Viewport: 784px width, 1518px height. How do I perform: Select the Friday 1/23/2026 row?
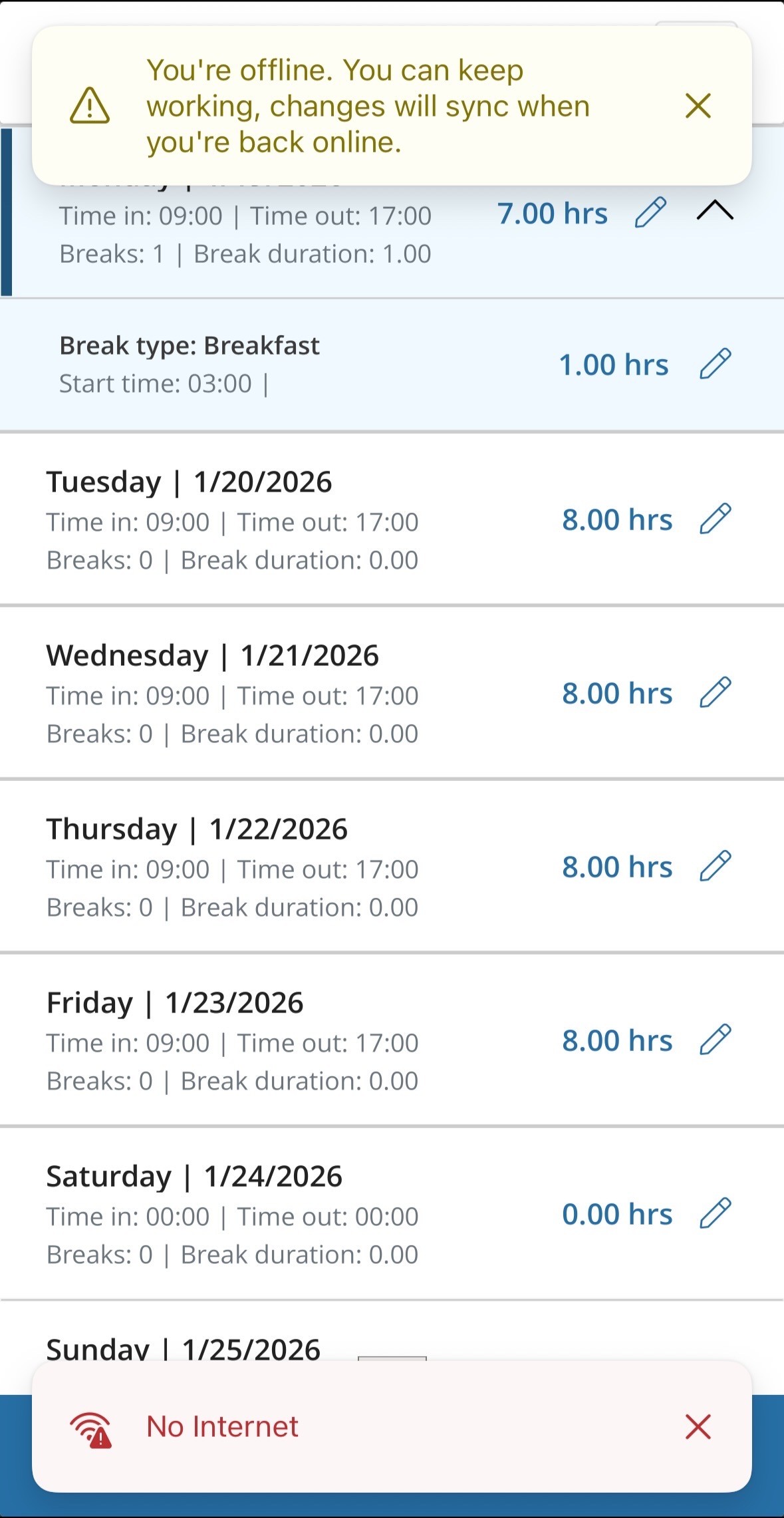[266, 1041]
